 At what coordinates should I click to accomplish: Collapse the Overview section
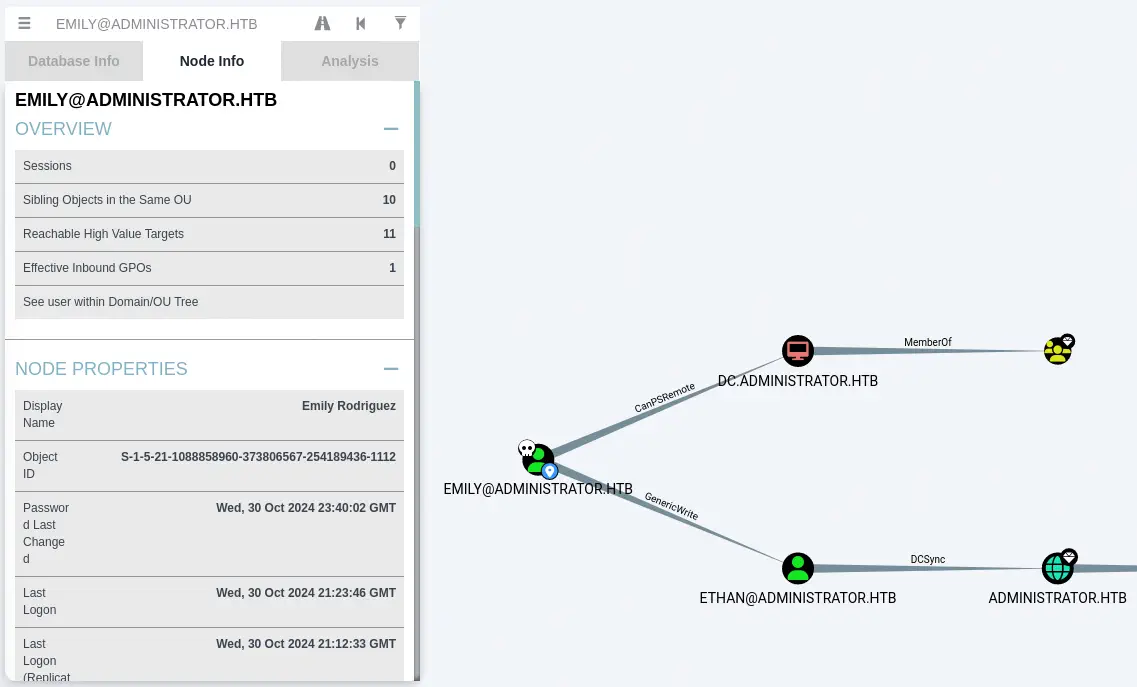[391, 129]
